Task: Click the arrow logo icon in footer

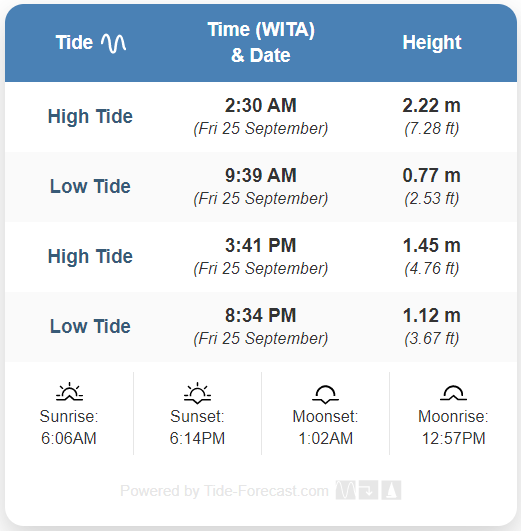Action: [368, 490]
